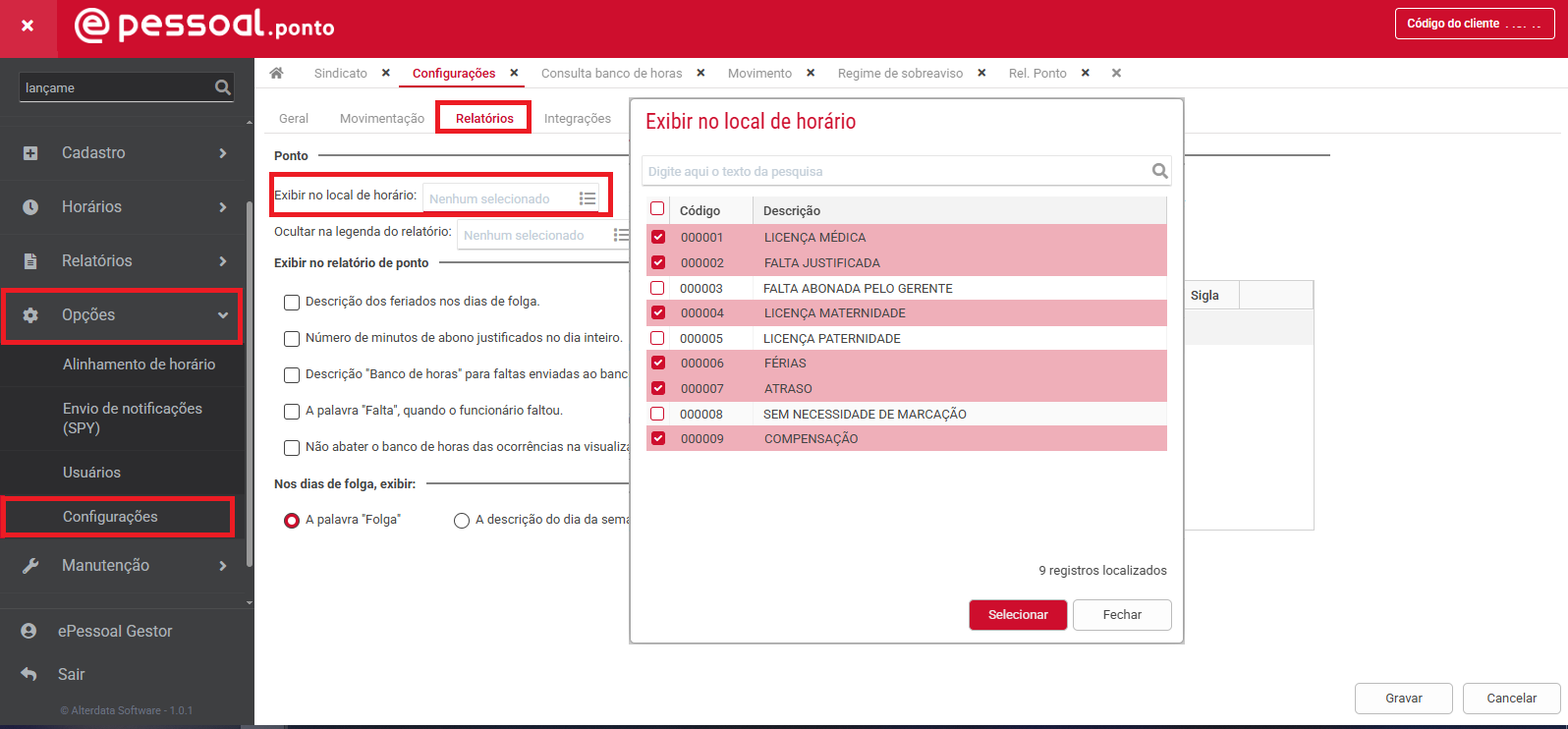Select A descrição do dia da semana radio
This screenshot has height=729, width=1568.
(x=462, y=521)
